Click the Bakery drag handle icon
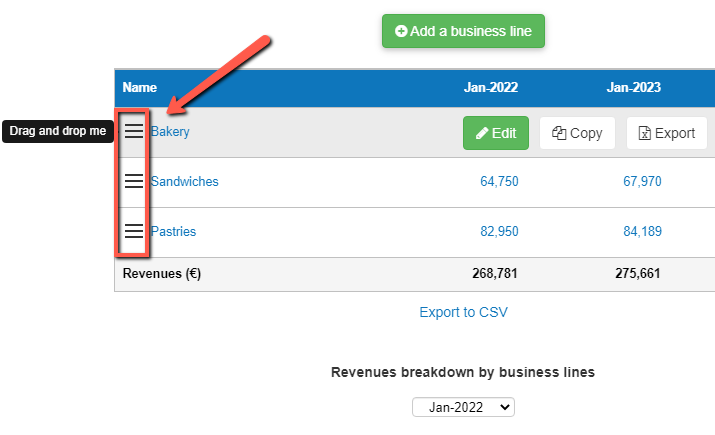 point(134,132)
